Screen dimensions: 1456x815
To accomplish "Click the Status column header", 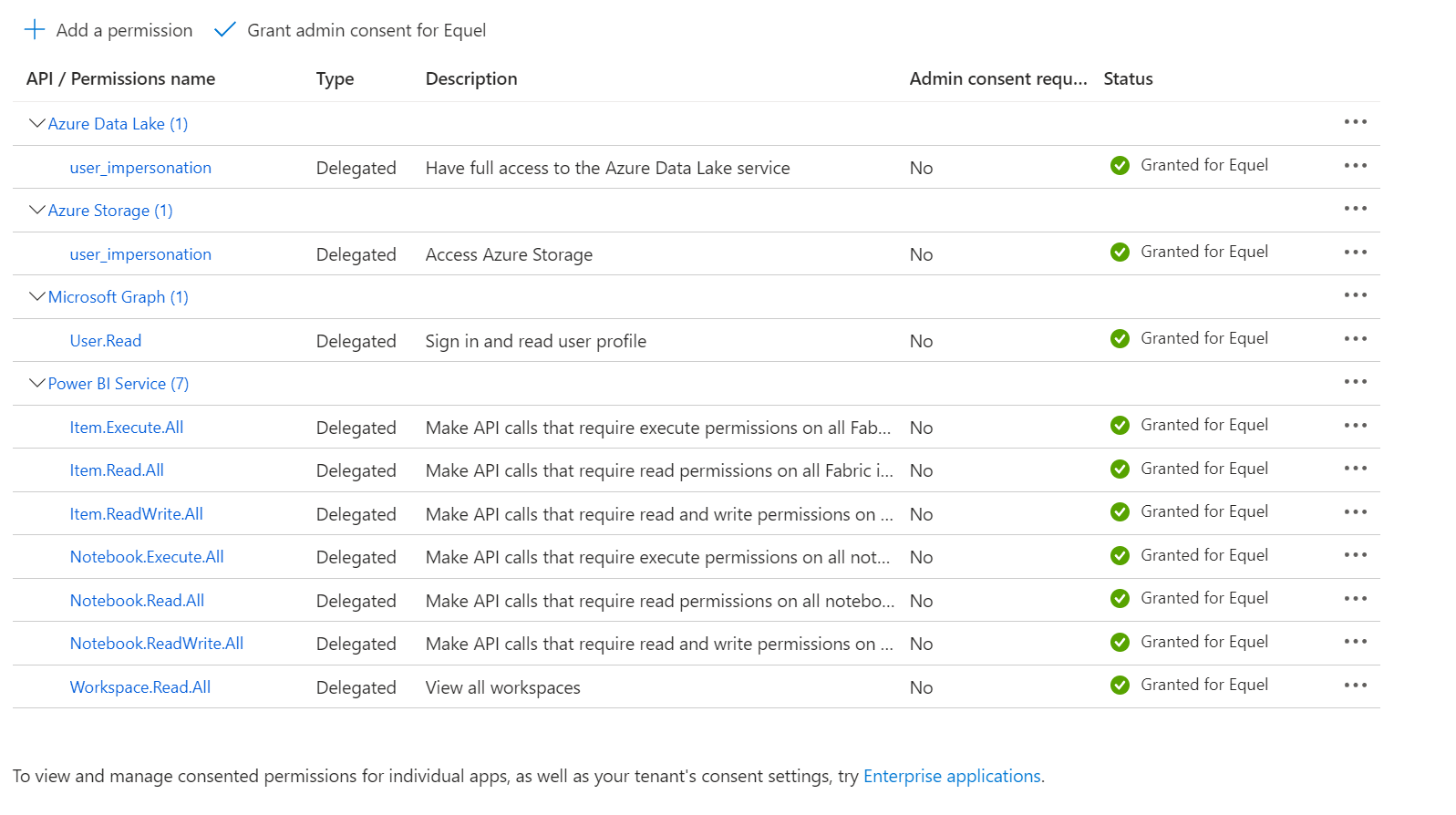I will (x=1128, y=79).
